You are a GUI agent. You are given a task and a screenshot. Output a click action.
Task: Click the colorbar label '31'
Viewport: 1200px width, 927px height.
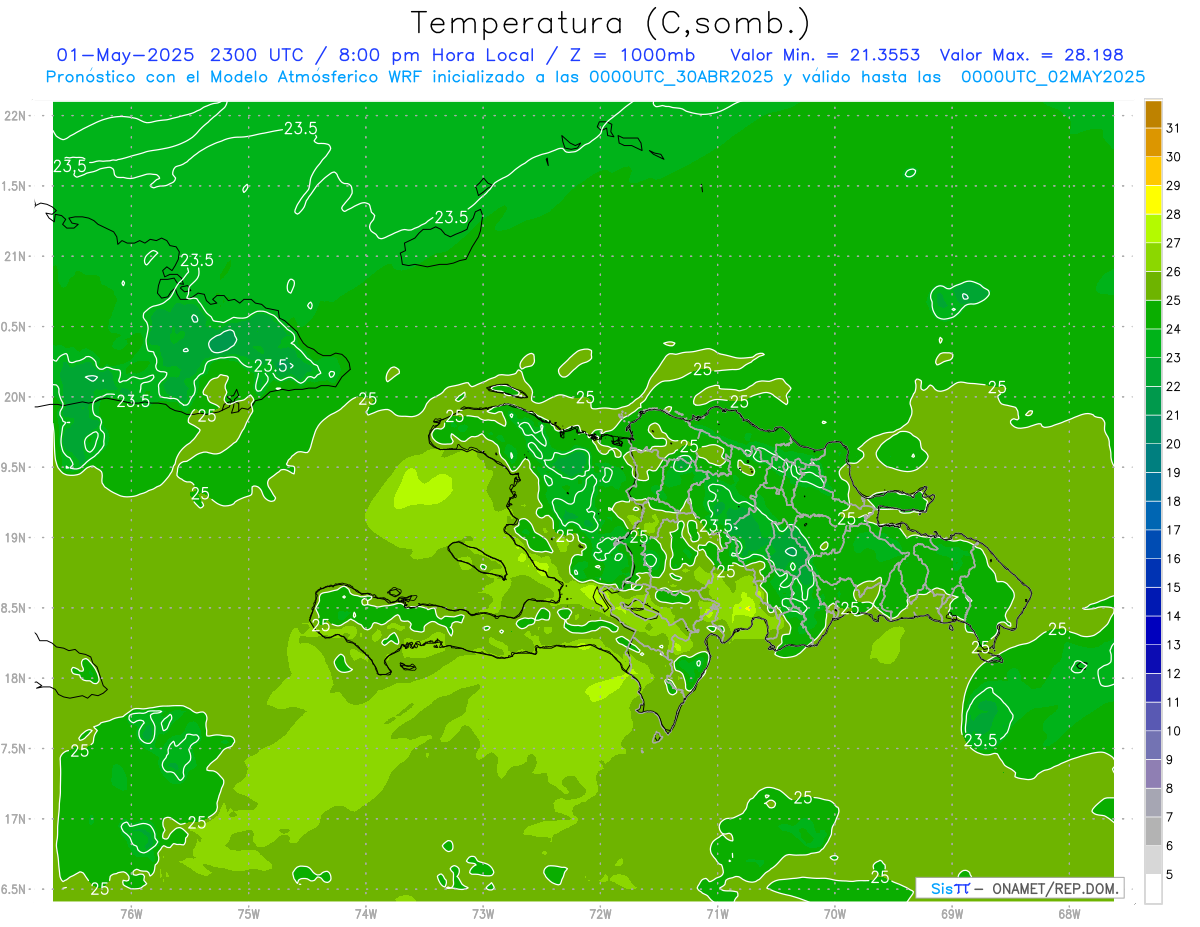pos(1173,128)
